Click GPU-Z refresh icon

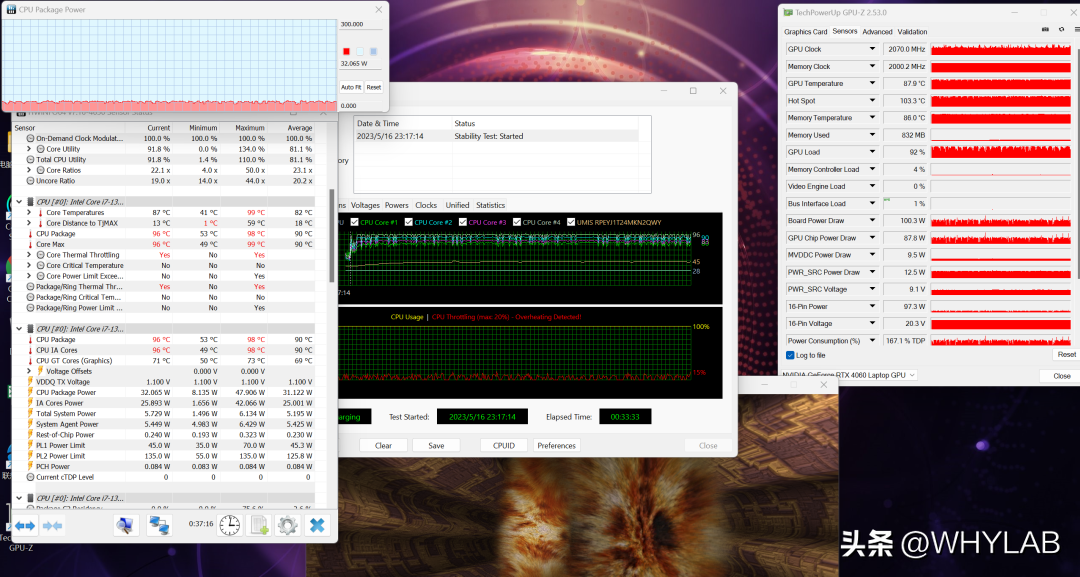click(x=1061, y=30)
